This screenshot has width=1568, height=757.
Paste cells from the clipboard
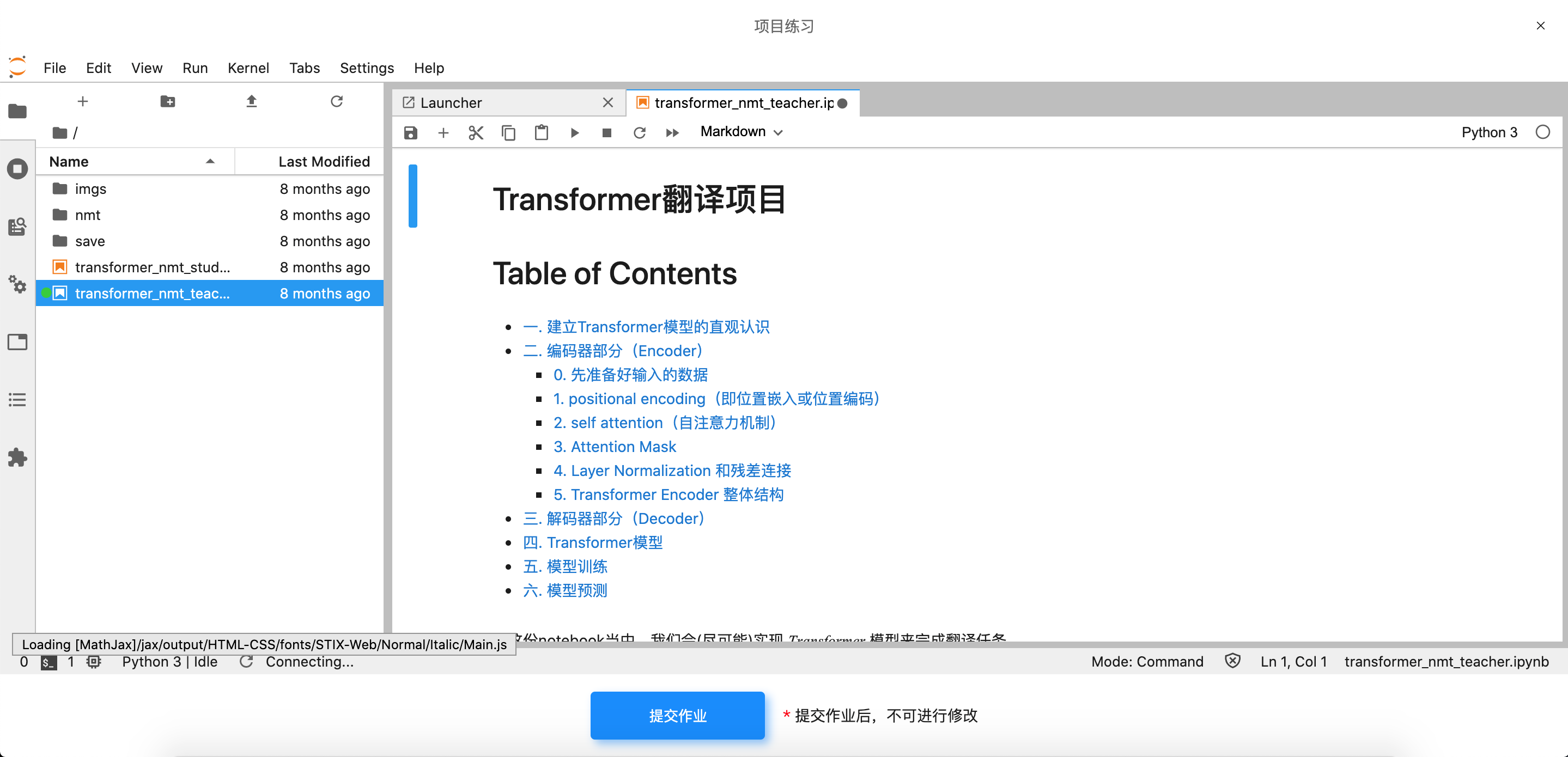(542, 132)
